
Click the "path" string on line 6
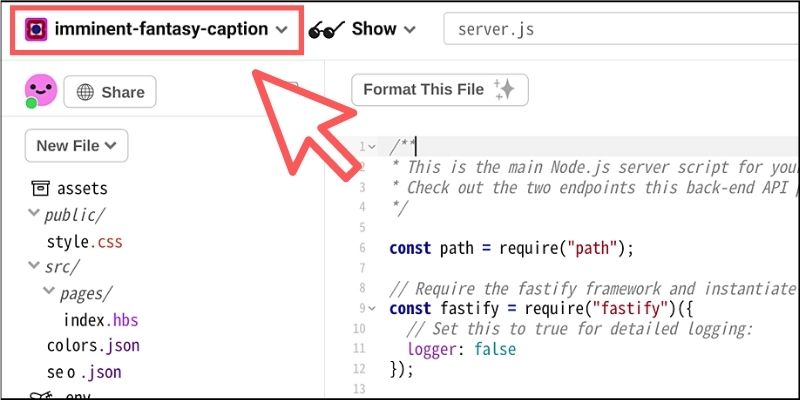pos(593,248)
